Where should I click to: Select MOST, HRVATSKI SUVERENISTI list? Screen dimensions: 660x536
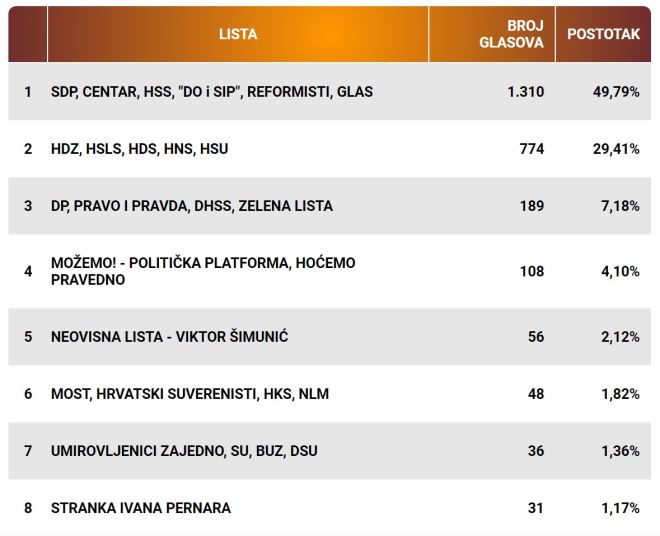point(190,394)
